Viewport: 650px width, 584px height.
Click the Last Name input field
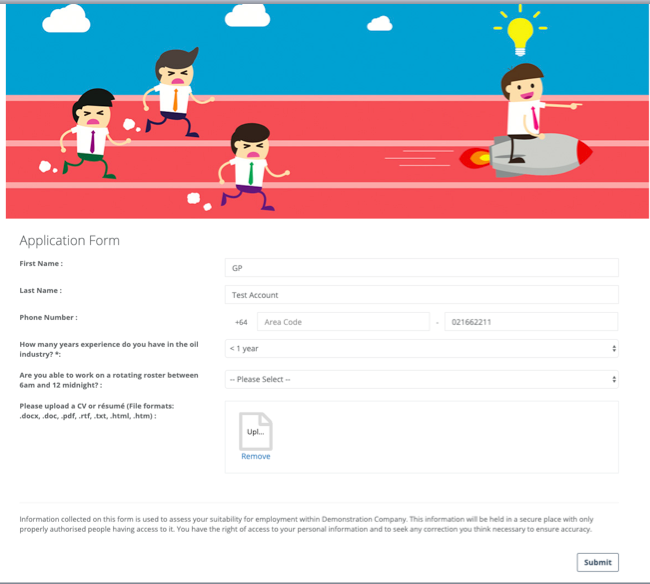(422, 295)
